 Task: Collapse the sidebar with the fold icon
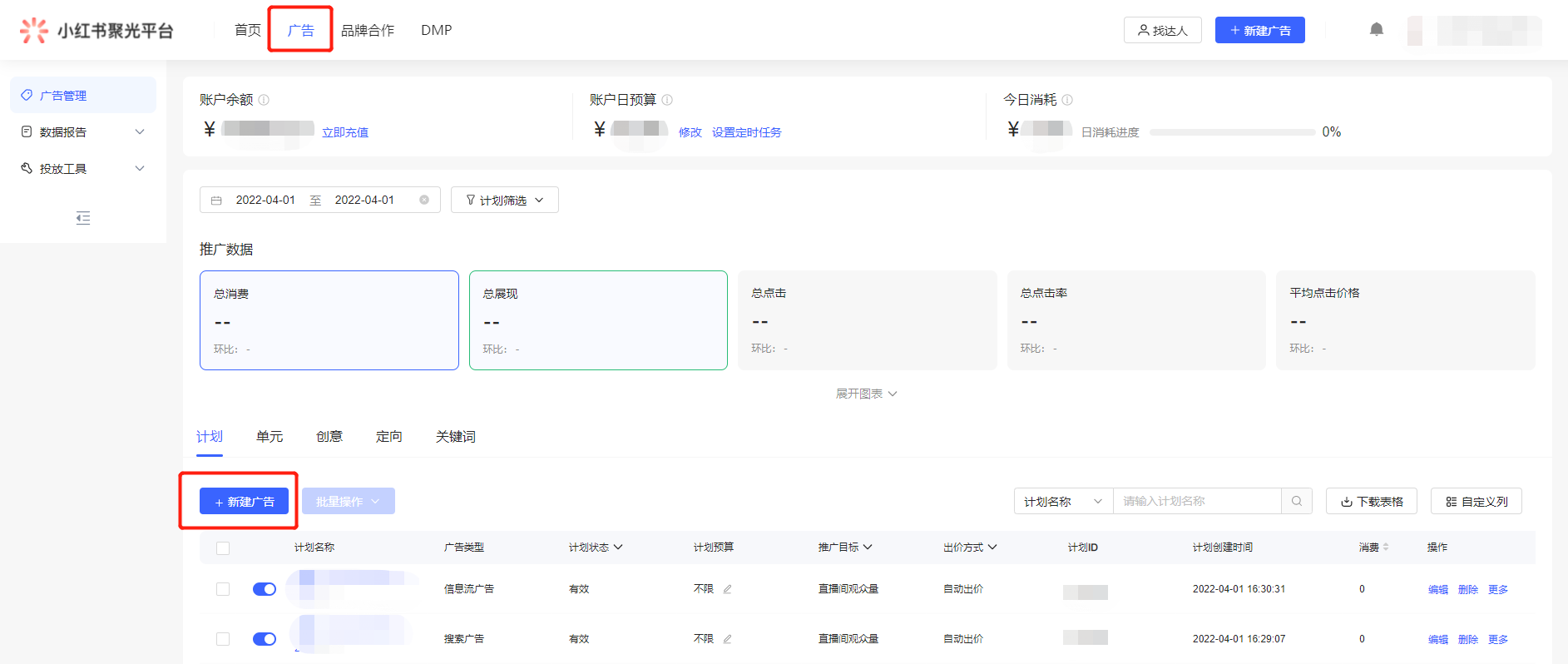click(83, 218)
